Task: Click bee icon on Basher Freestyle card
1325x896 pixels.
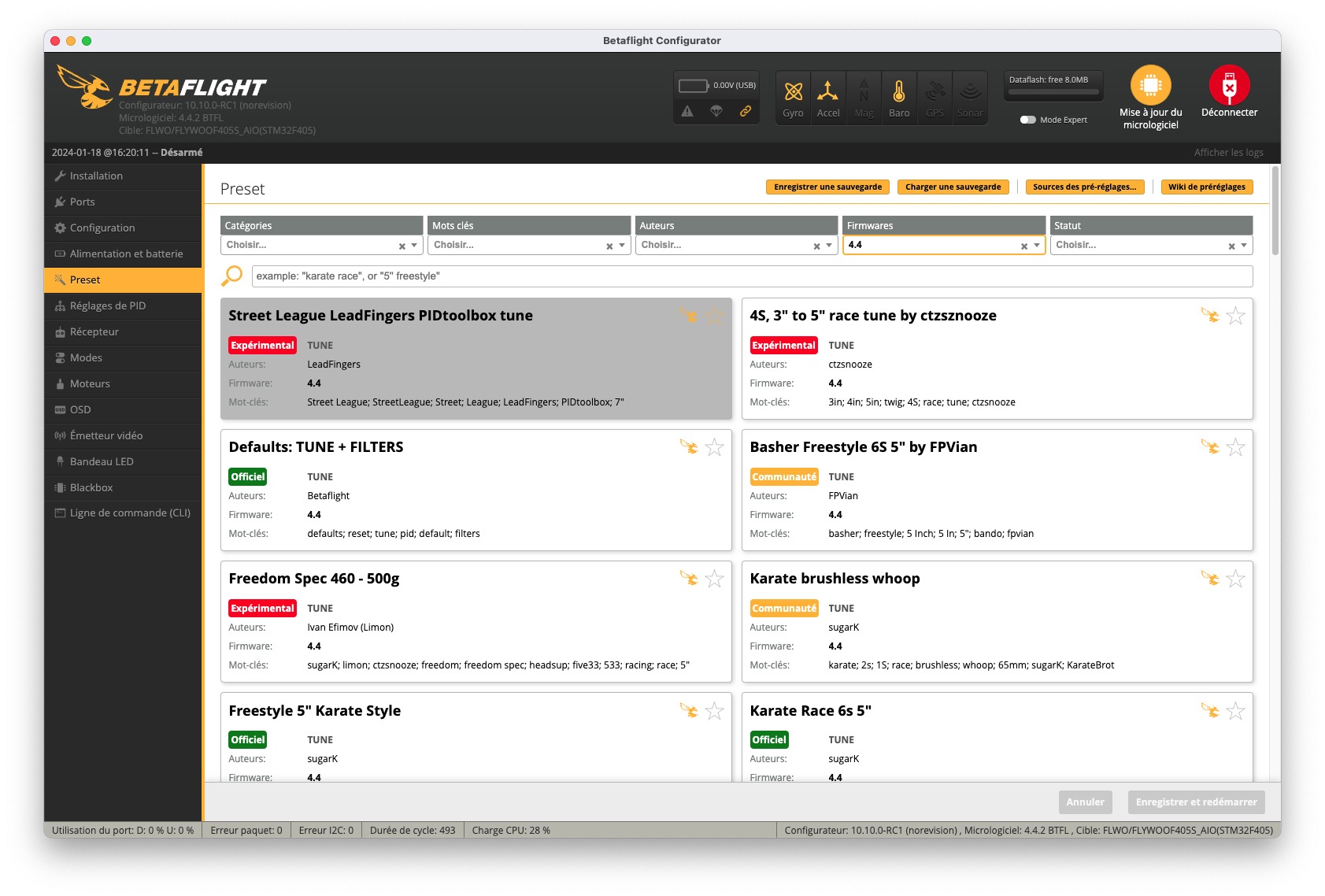Action: click(x=1210, y=447)
